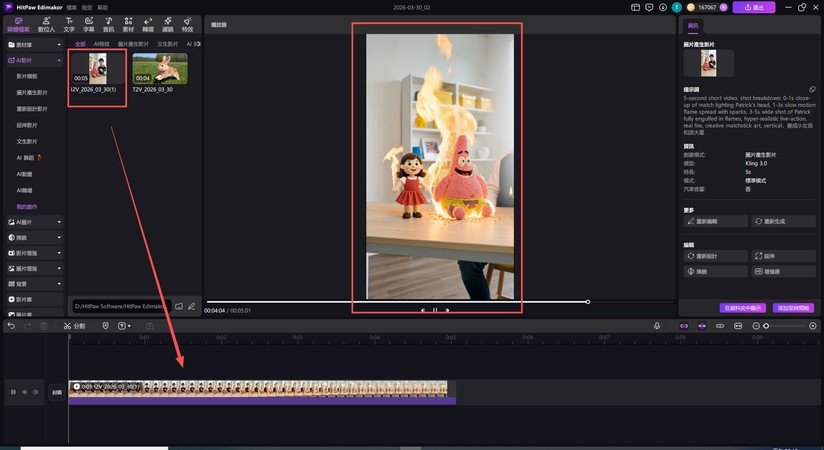Select the T2V_2026_03_30 rabbit video thumbnail
Image resolution: width=824 pixels, height=450 pixels.
pyautogui.click(x=158, y=70)
